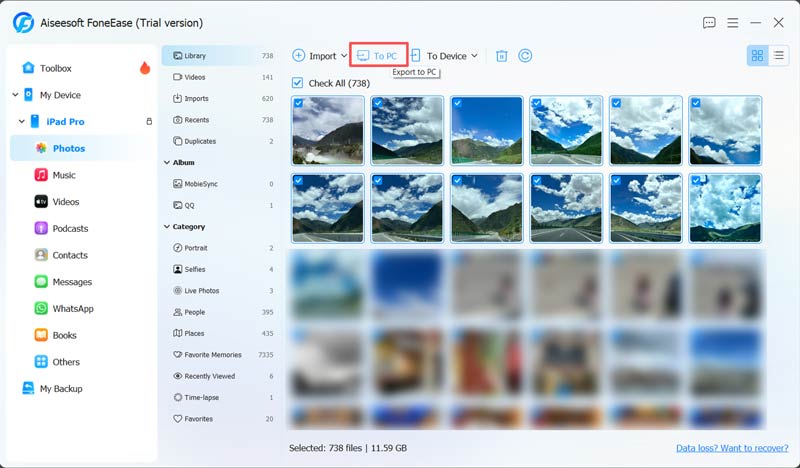Click the Aiseesoft FoneEase logo icon
Image resolution: width=800 pixels, height=468 pixels.
(23, 22)
